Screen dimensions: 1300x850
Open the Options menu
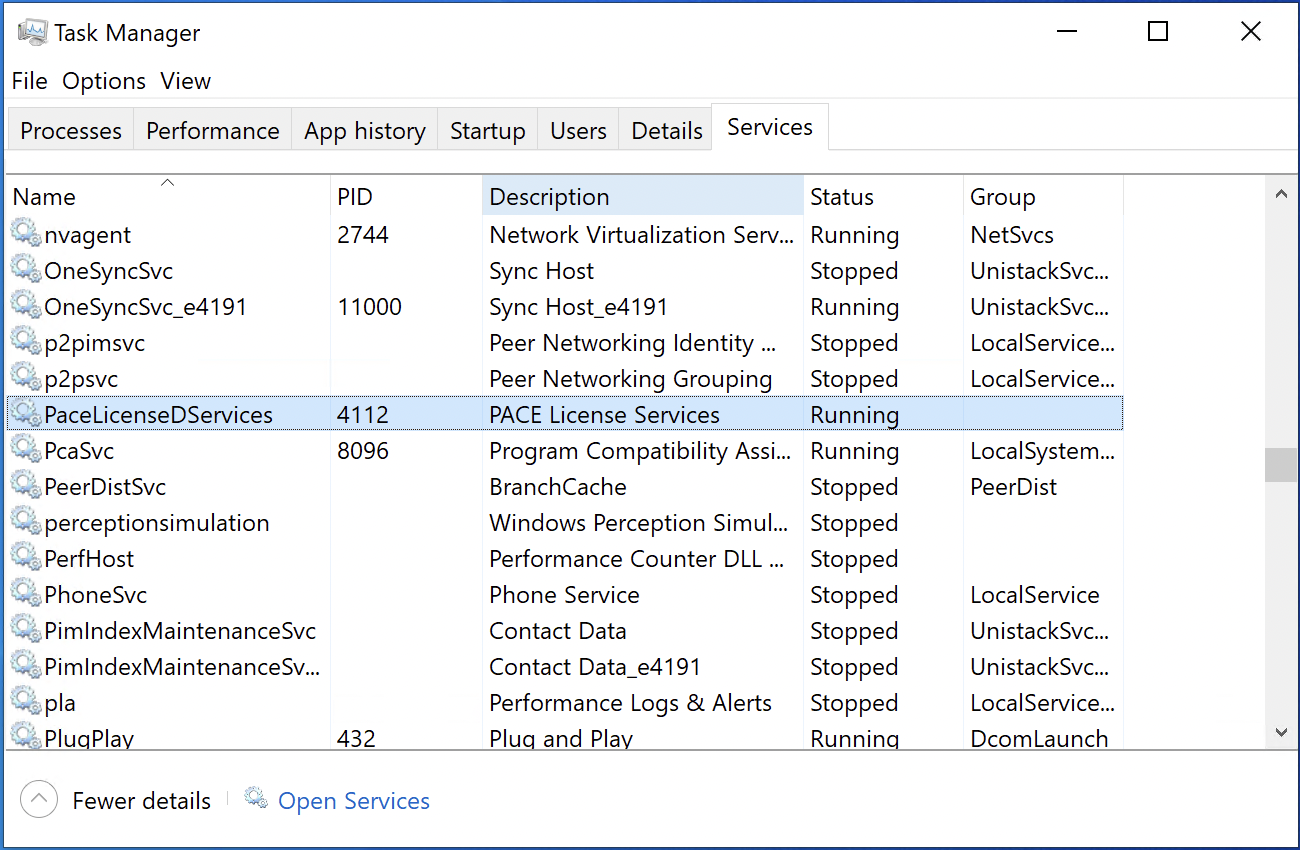103,81
